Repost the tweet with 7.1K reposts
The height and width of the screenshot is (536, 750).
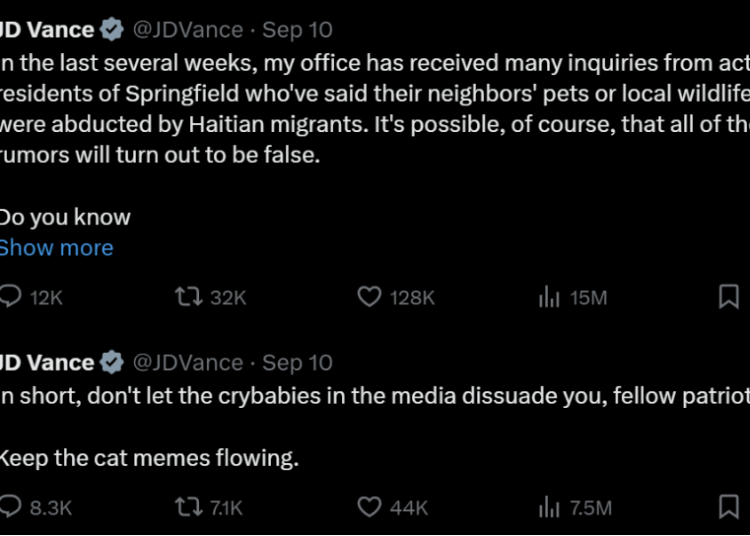click(209, 507)
